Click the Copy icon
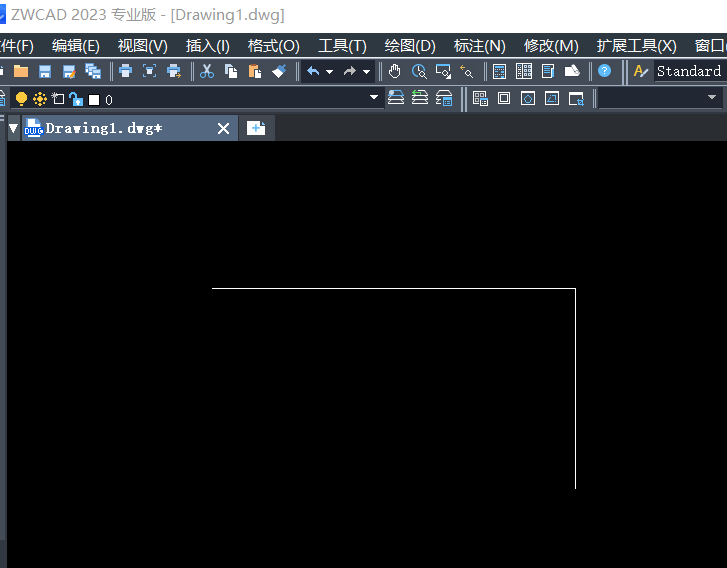The width and height of the screenshot is (727, 568). 231,71
